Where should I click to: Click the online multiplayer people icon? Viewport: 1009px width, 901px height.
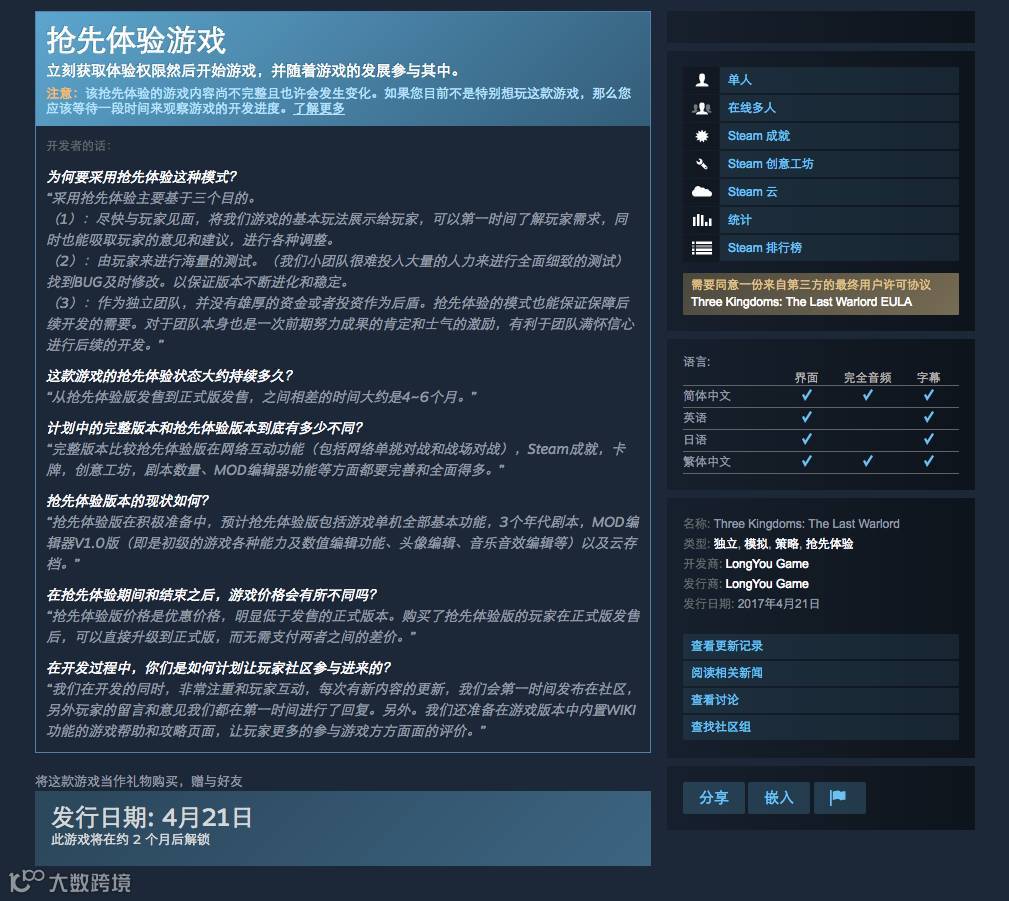coord(701,108)
